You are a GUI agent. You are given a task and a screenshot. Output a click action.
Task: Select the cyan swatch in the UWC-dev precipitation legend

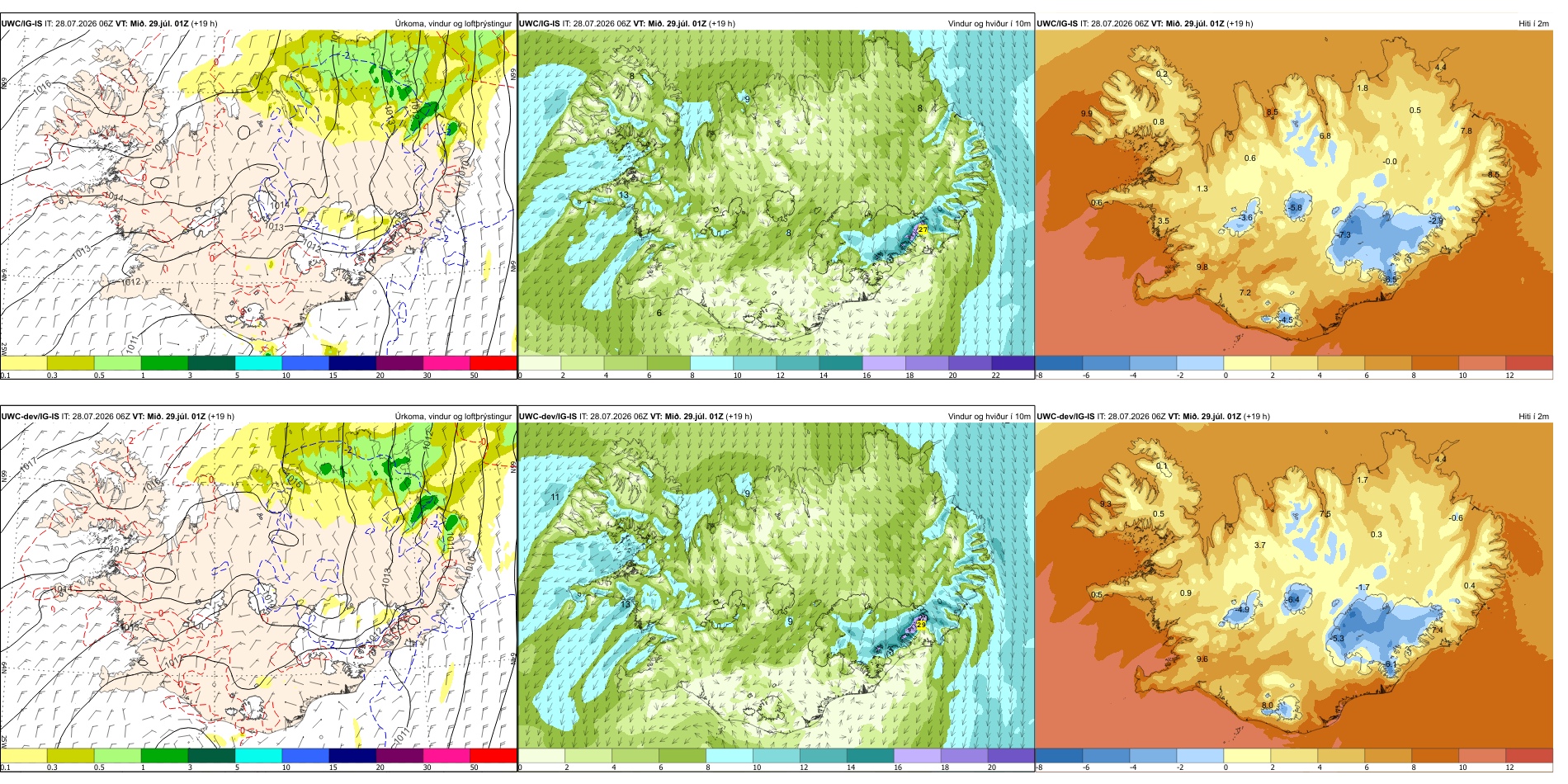[x=258, y=754]
